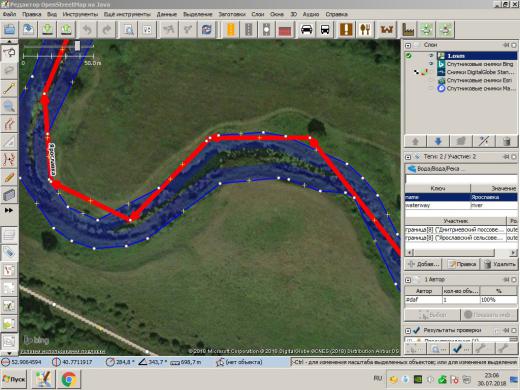Click the Правка button in tags panel
520x390 pixels.
coord(463,264)
